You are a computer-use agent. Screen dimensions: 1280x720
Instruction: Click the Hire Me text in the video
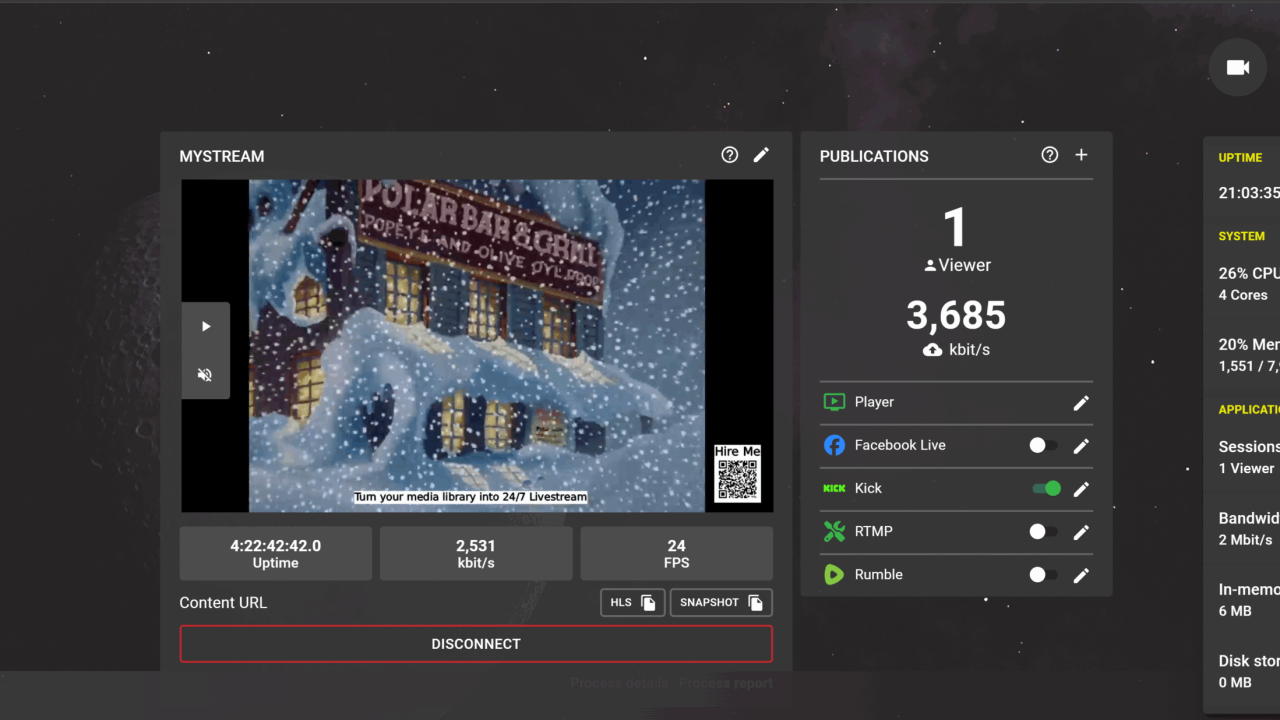(x=738, y=452)
